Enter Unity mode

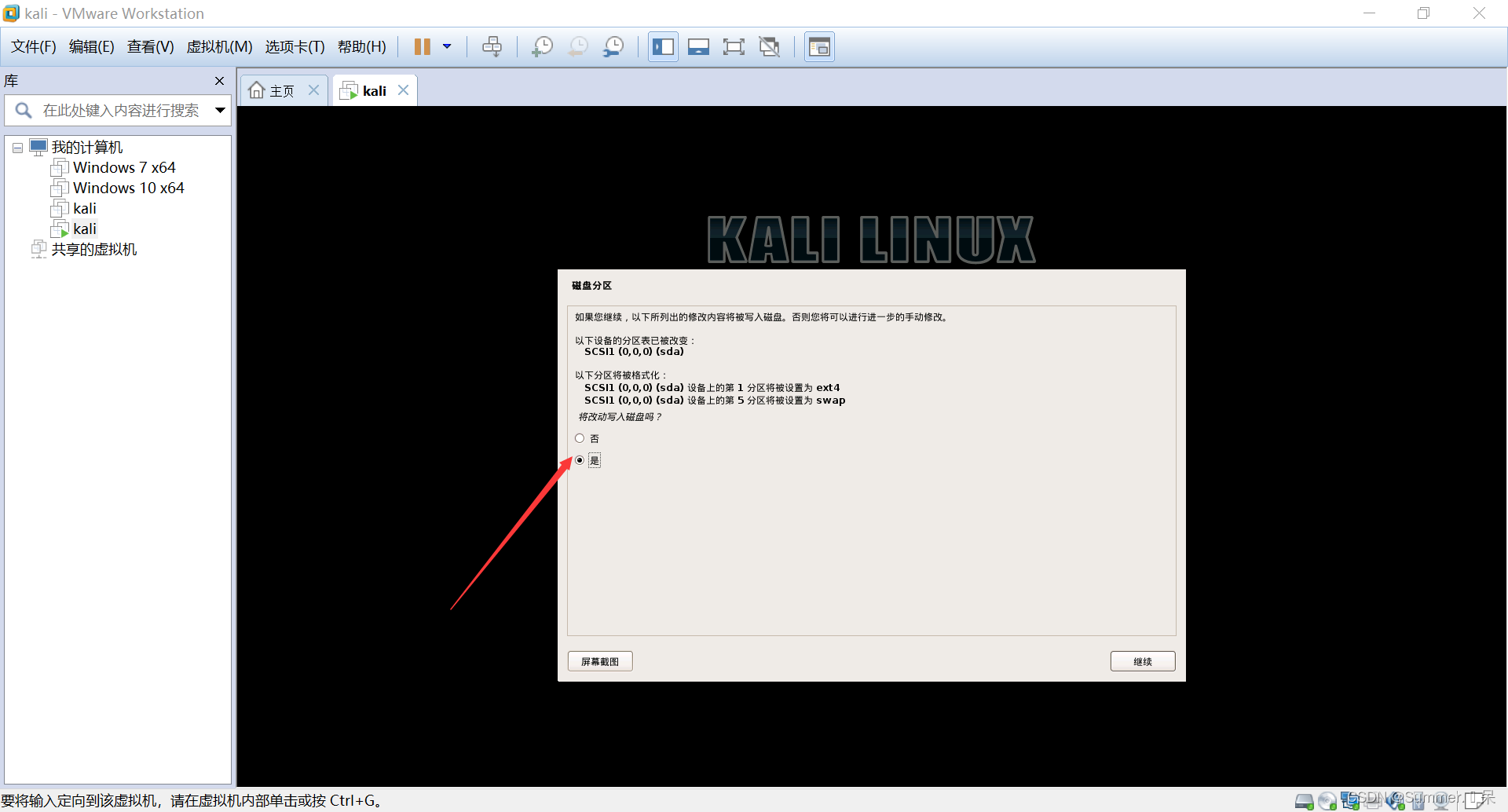[x=770, y=47]
